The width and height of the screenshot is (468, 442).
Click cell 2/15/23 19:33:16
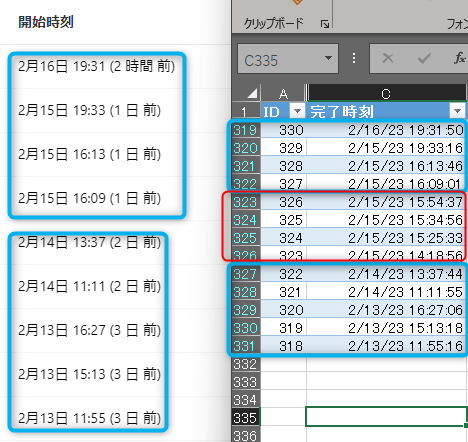point(386,148)
